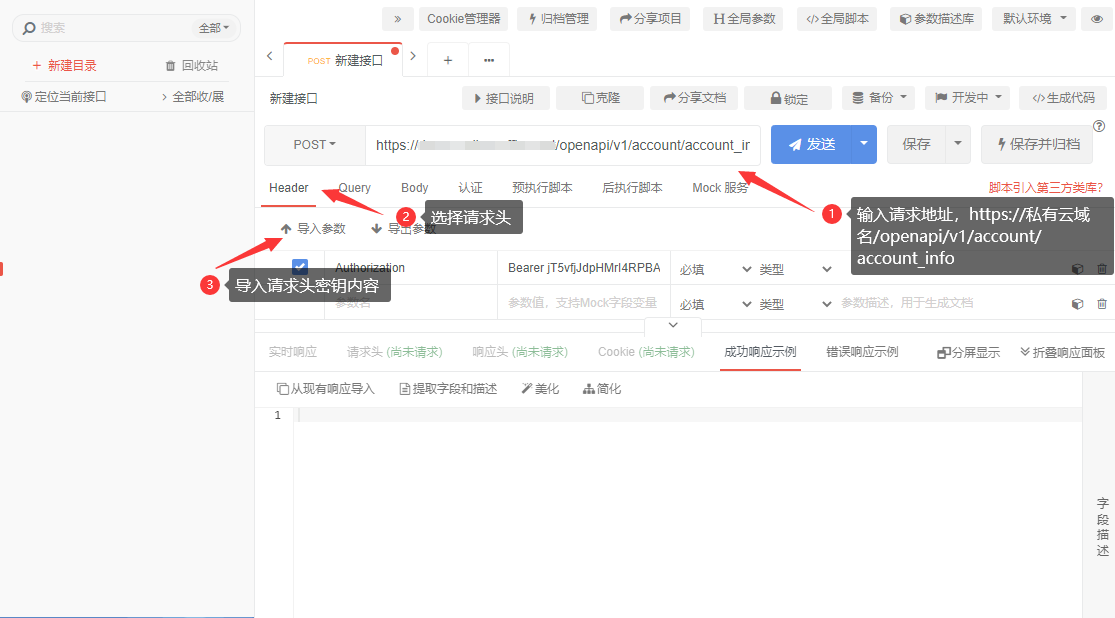Click the blue 发送 send button

coord(811,145)
